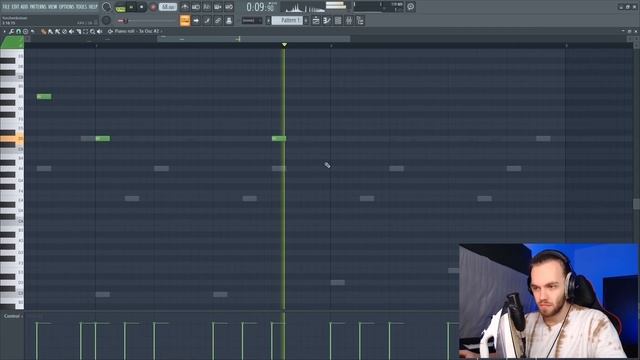Select the playback speaker tool
This screenshot has height=360, width=640.
(x=99, y=31)
